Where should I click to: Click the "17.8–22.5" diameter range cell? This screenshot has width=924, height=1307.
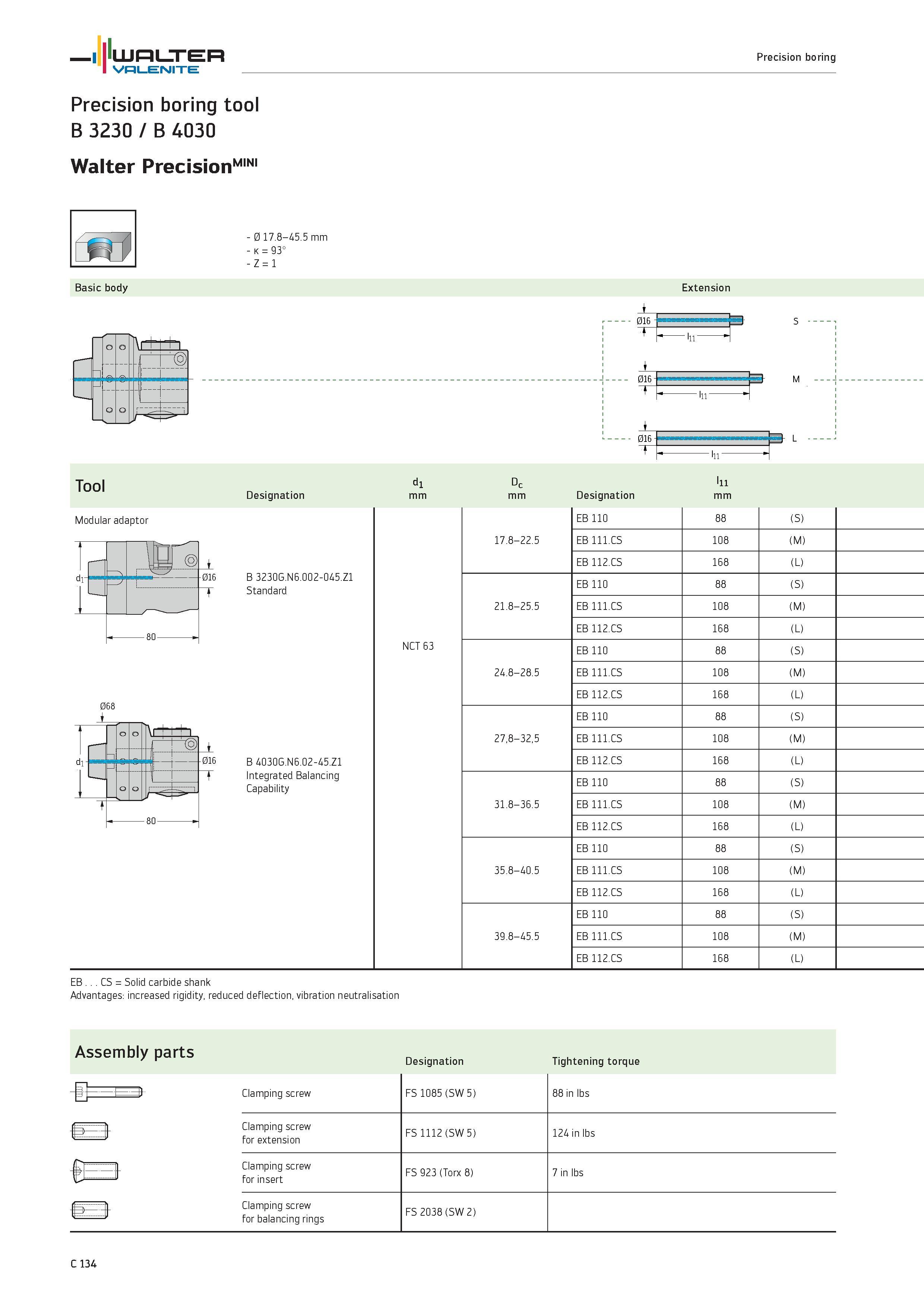(516, 539)
